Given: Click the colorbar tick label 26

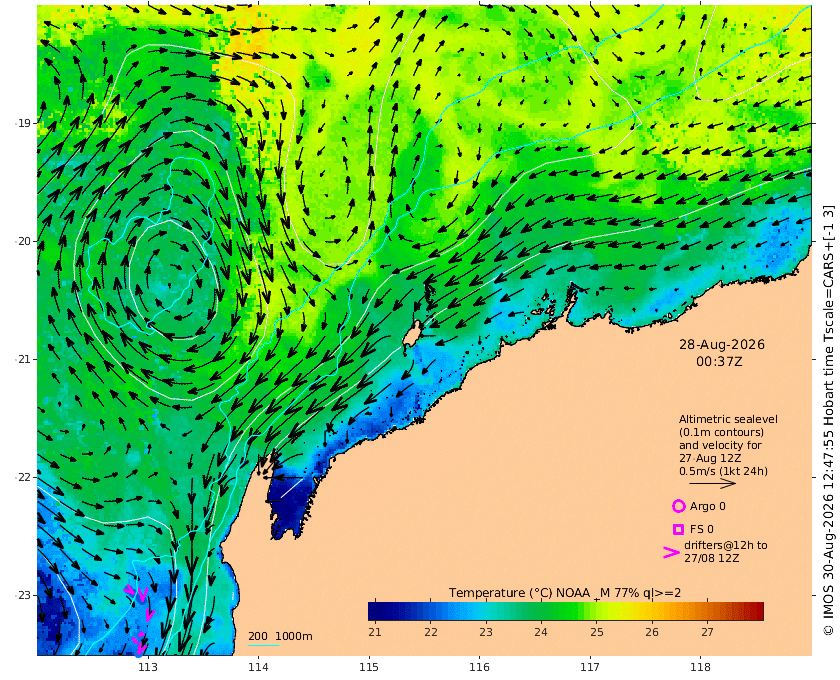Looking at the screenshot, I should (x=651, y=632).
